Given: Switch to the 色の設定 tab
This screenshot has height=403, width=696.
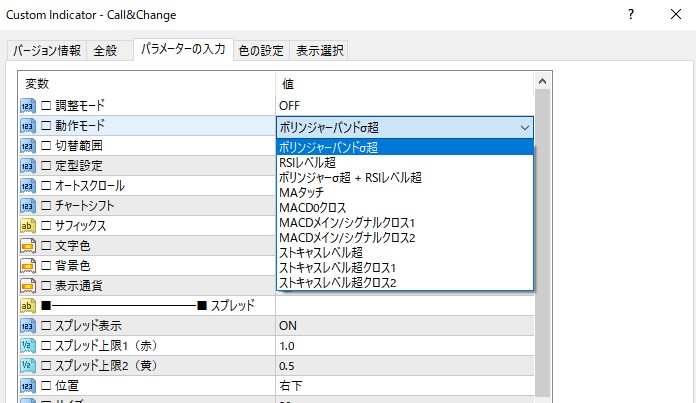Looking at the screenshot, I should 261,51.
